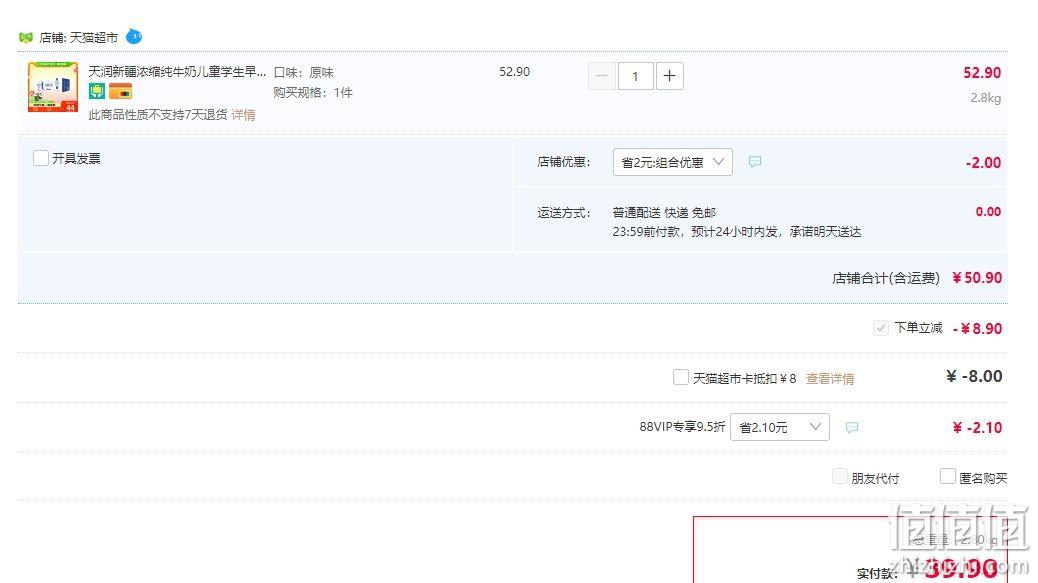Click the ¥ -8.00 card deduction amount

[x=974, y=377]
